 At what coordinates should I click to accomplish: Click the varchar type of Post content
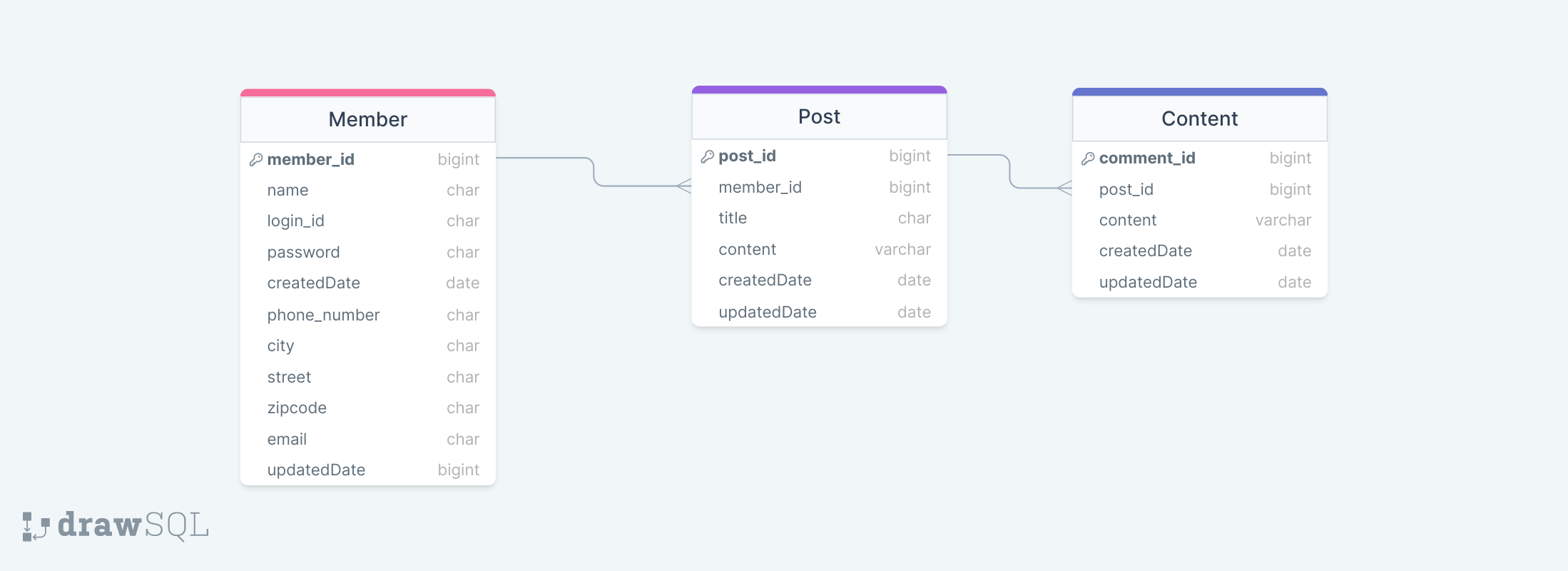pyautogui.click(x=902, y=250)
